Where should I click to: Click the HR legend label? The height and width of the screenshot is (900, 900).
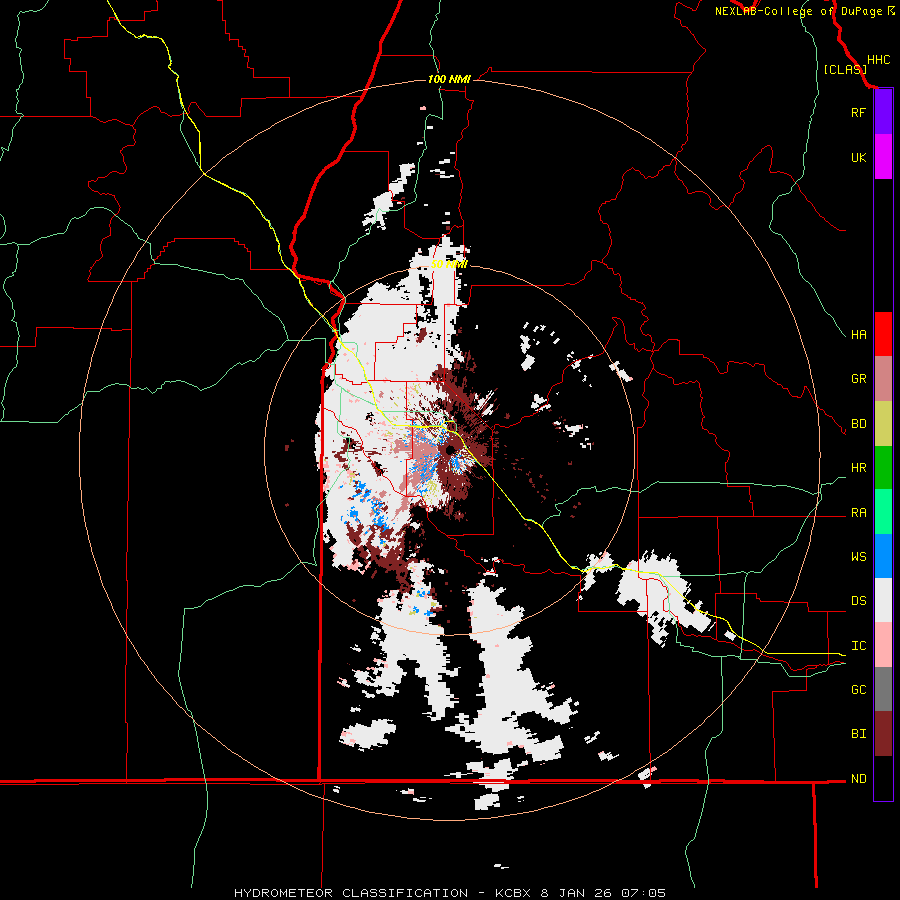click(x=858, y=468)
